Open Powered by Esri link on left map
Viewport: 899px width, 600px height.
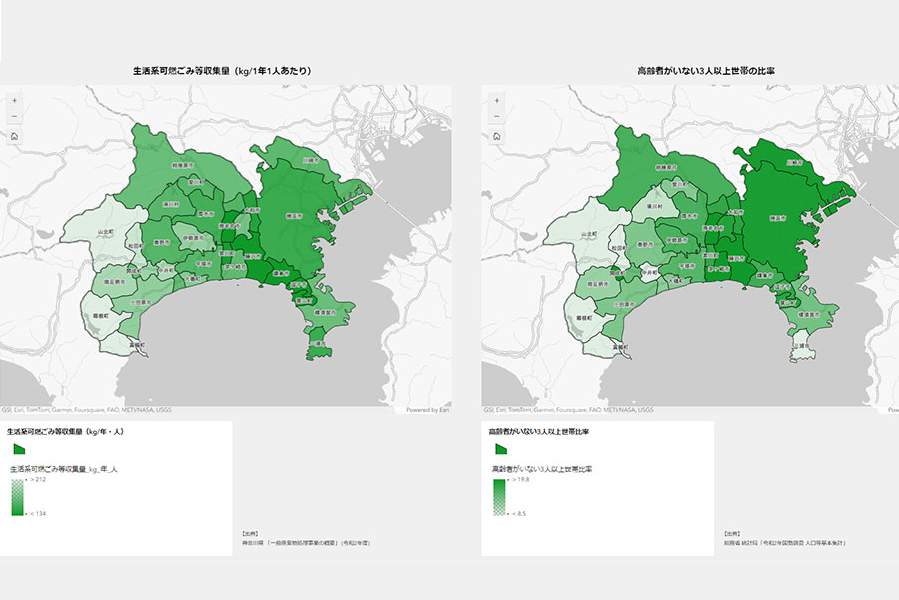coord(428,410)
